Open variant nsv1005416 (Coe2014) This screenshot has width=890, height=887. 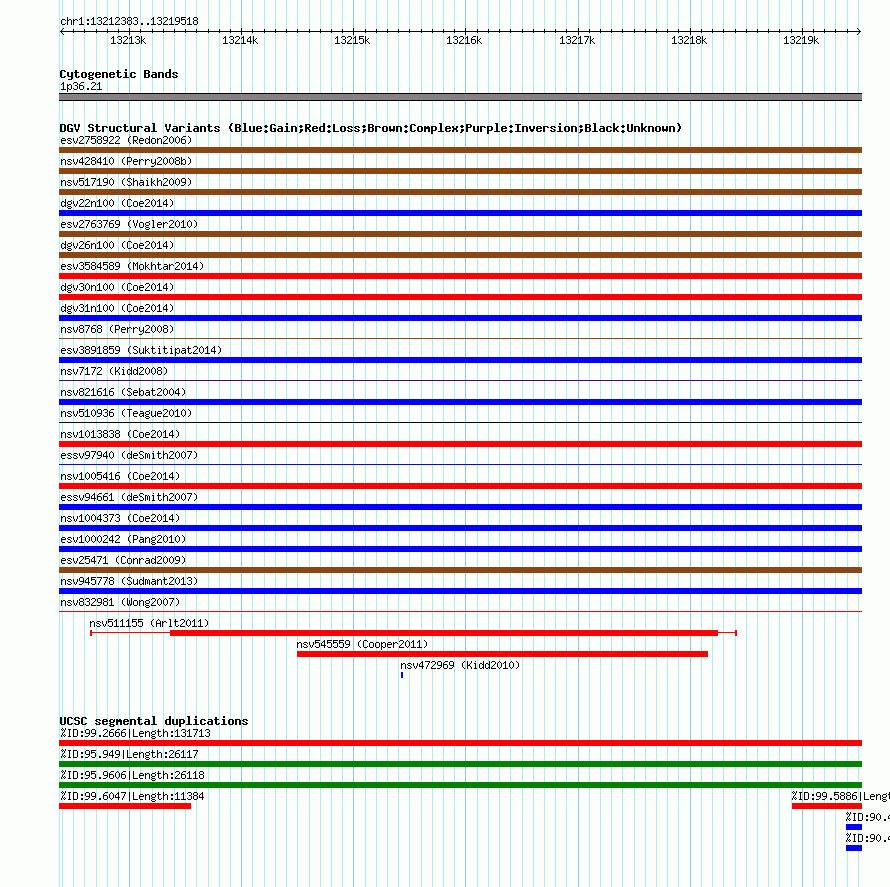(x=120, y=476)
